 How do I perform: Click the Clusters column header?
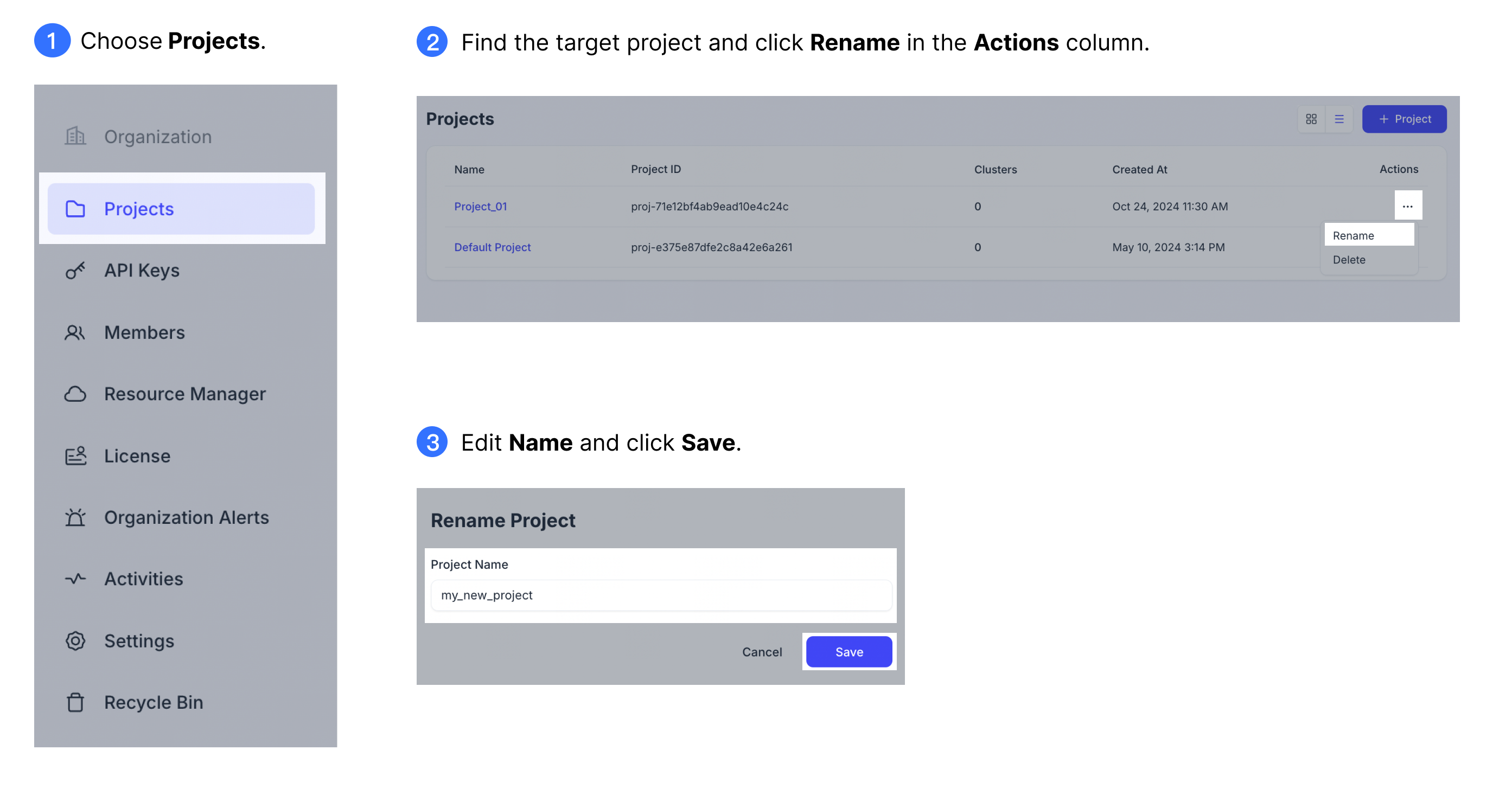pyautogui.click(x=995, y=170)
